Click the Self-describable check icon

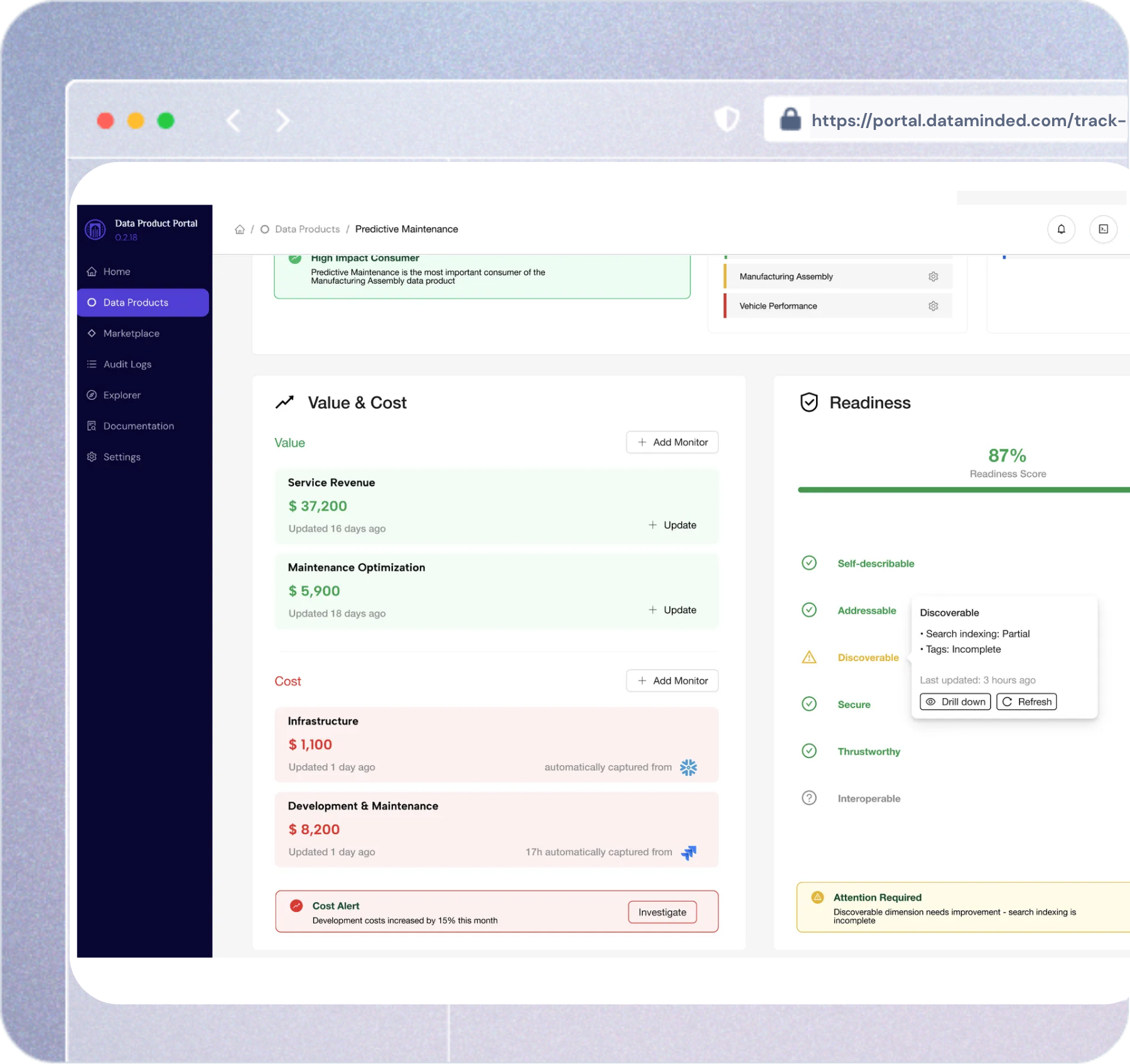click(x=809, y=563)
